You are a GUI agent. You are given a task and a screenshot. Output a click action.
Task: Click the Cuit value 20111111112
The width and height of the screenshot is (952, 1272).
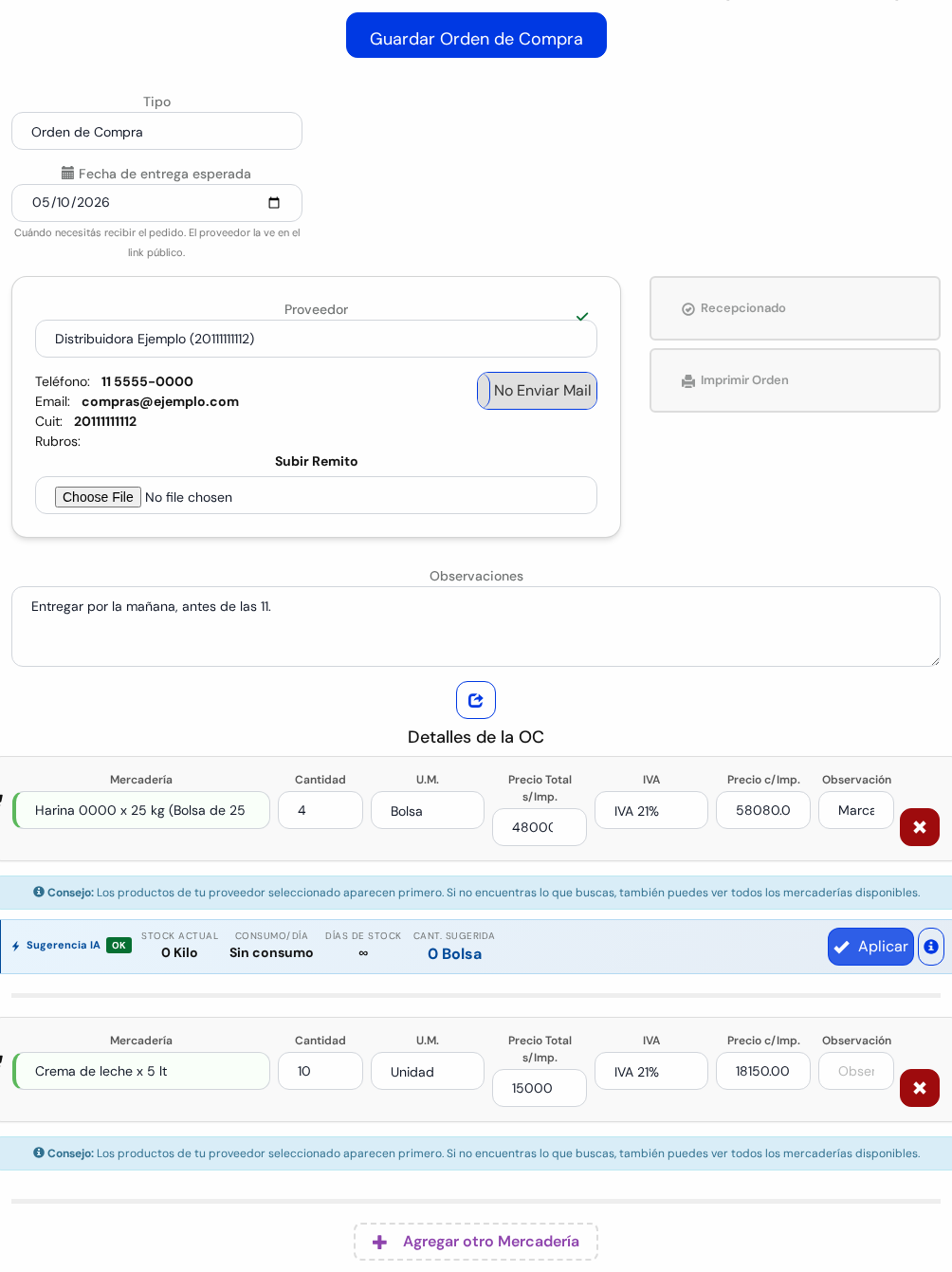105,421
